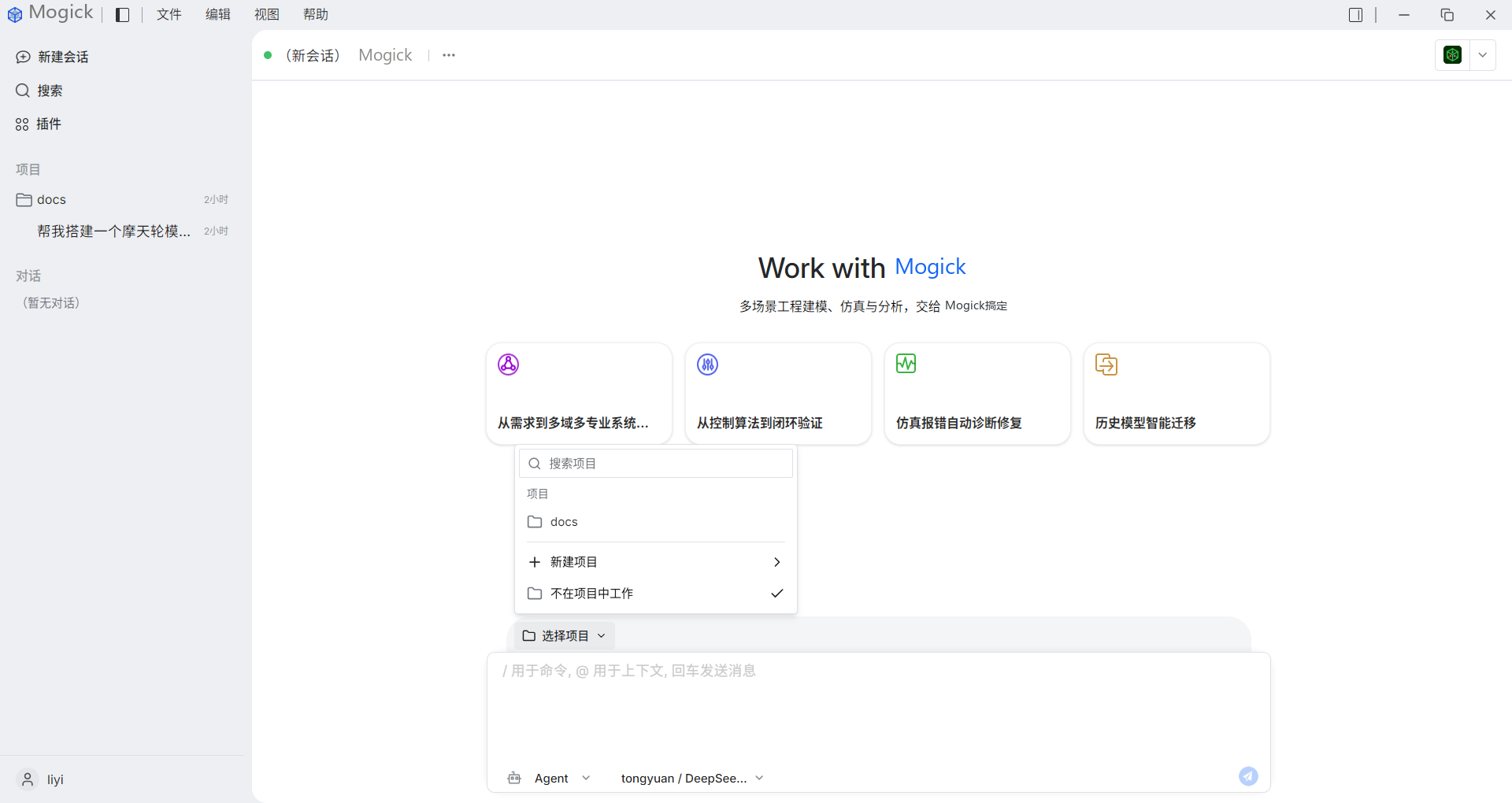Open the tongyuan / DeepSee... model dropdown
The image size is (1512, 803).
click(x=692, y=778)
